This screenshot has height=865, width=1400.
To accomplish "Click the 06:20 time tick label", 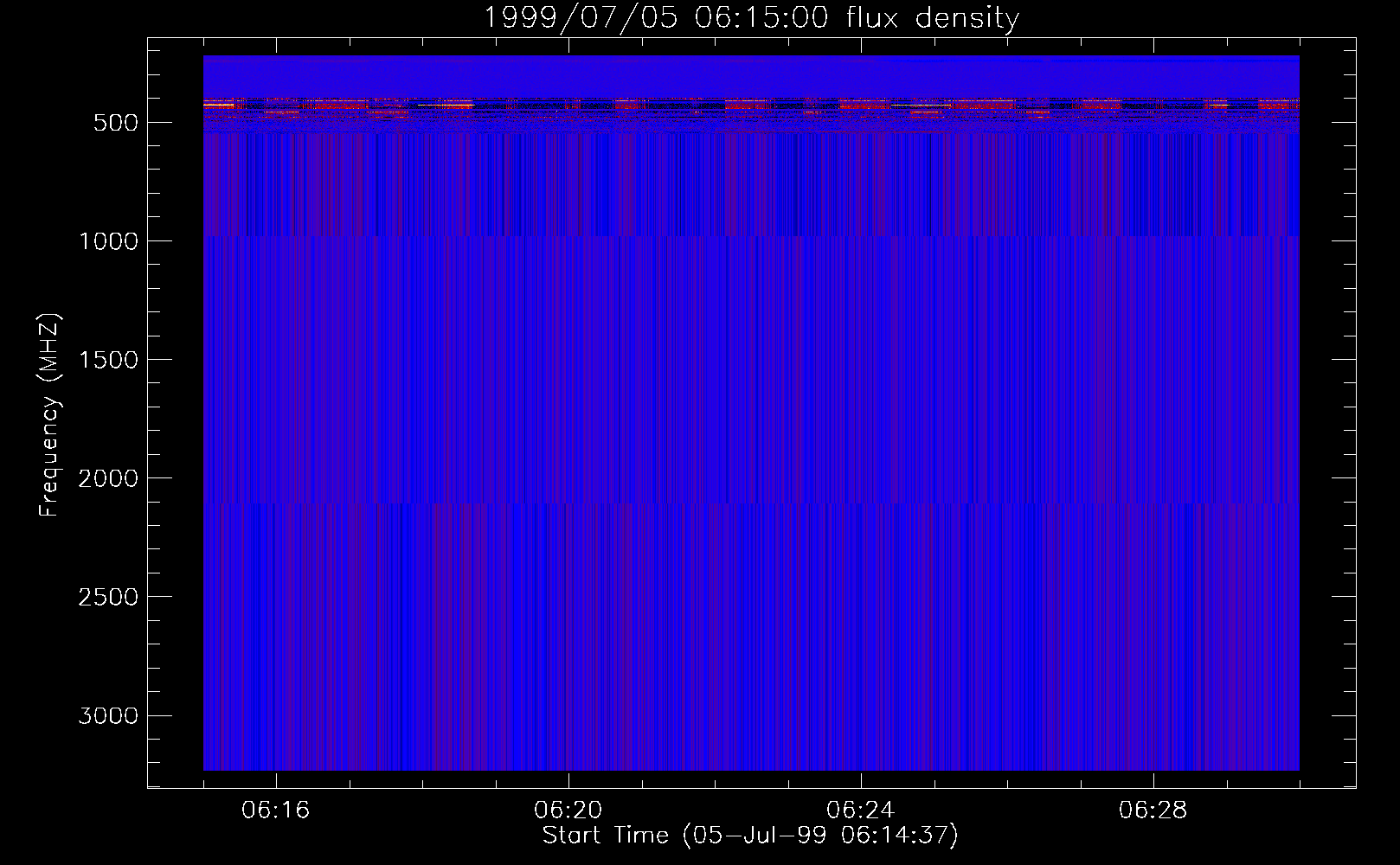I will 568,811.
